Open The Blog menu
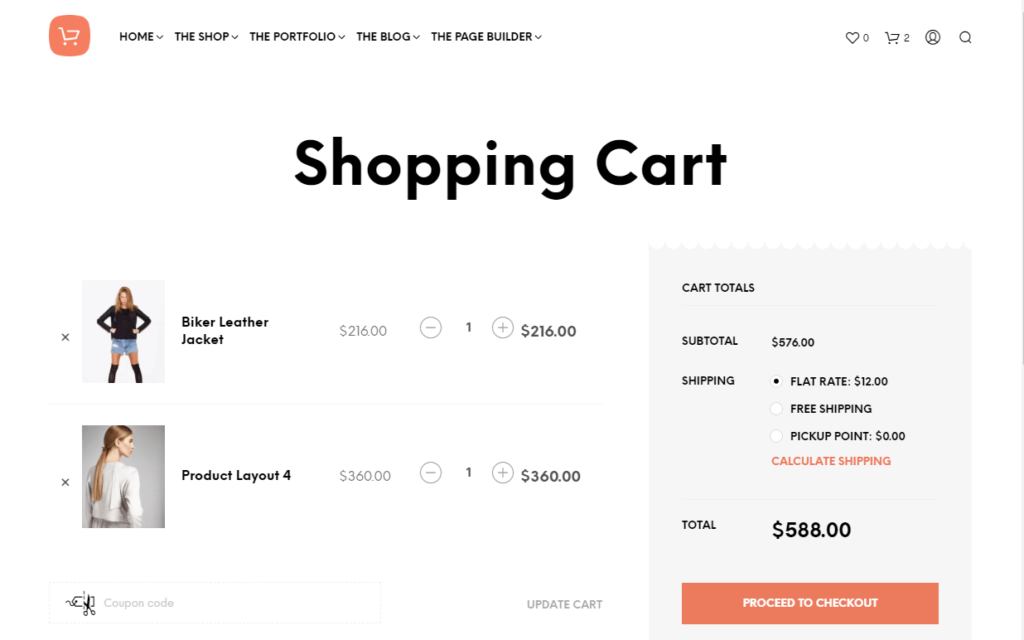The image size is (1024, 640). [388, 37]
